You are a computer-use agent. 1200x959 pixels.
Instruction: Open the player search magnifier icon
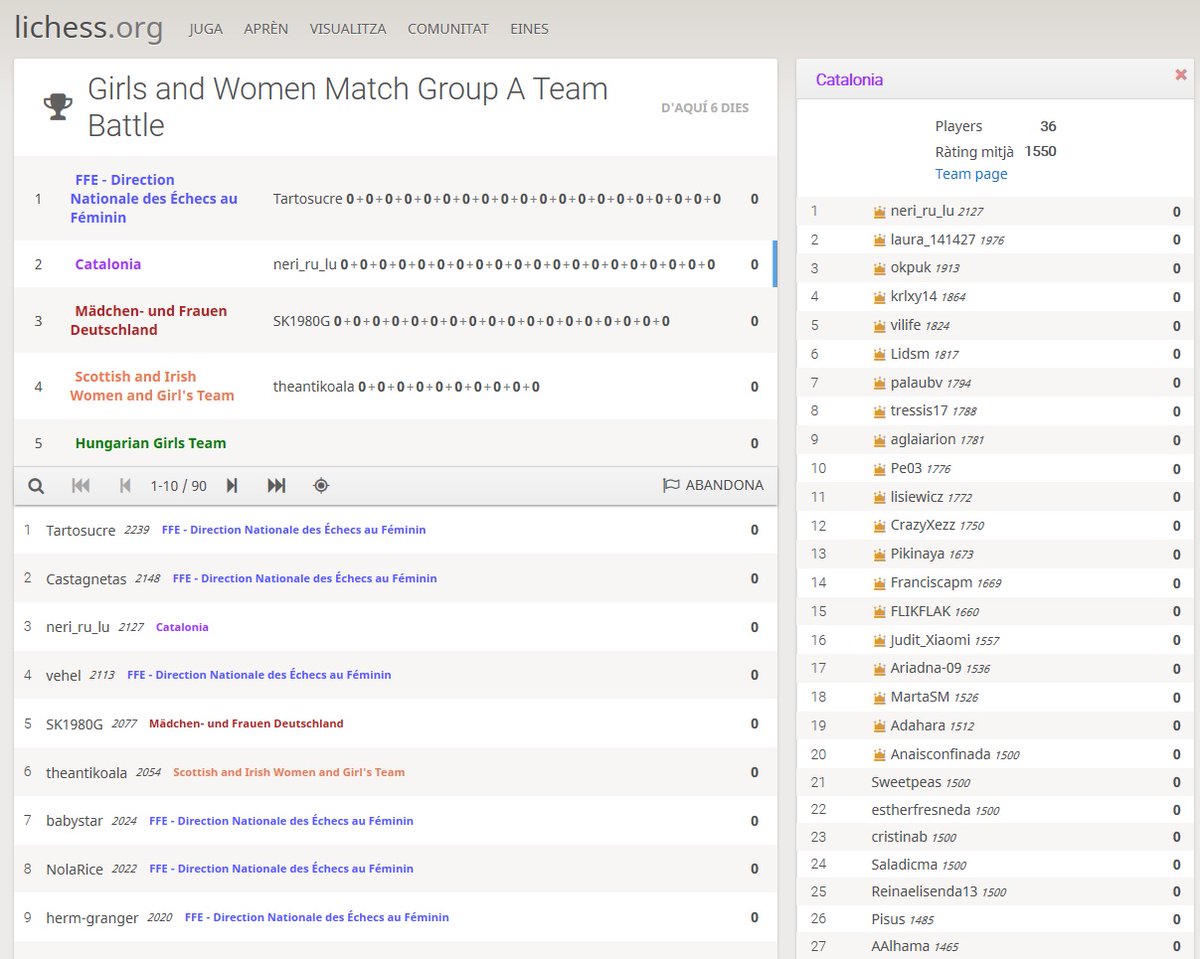click(x=36, y=485)
